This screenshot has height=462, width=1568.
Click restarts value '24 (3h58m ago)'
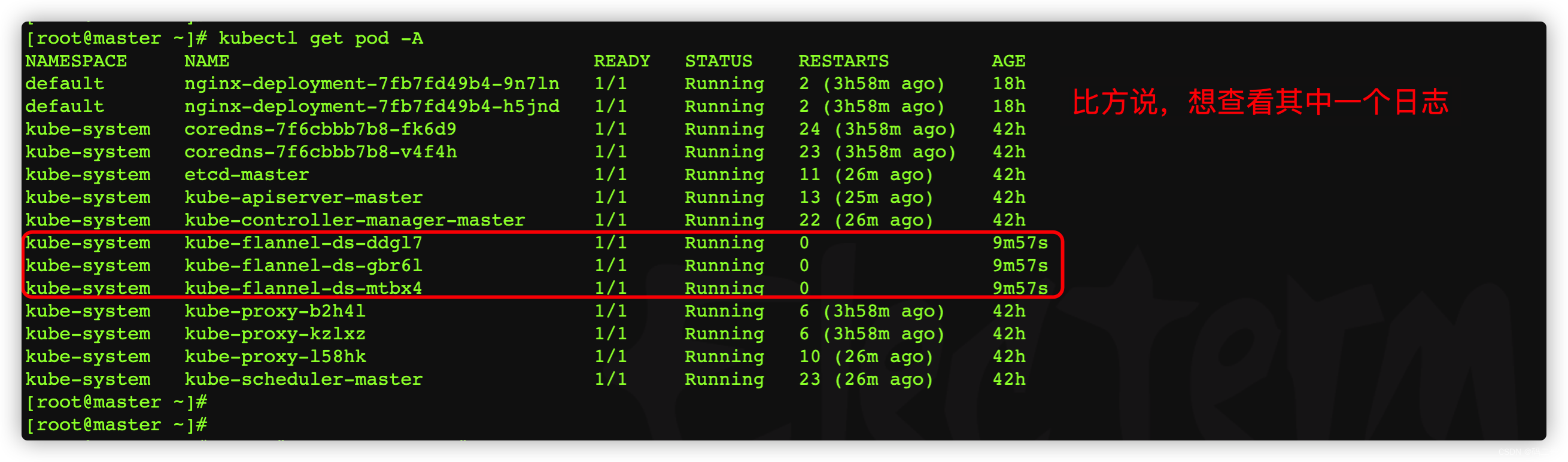[x=877, y=129]
